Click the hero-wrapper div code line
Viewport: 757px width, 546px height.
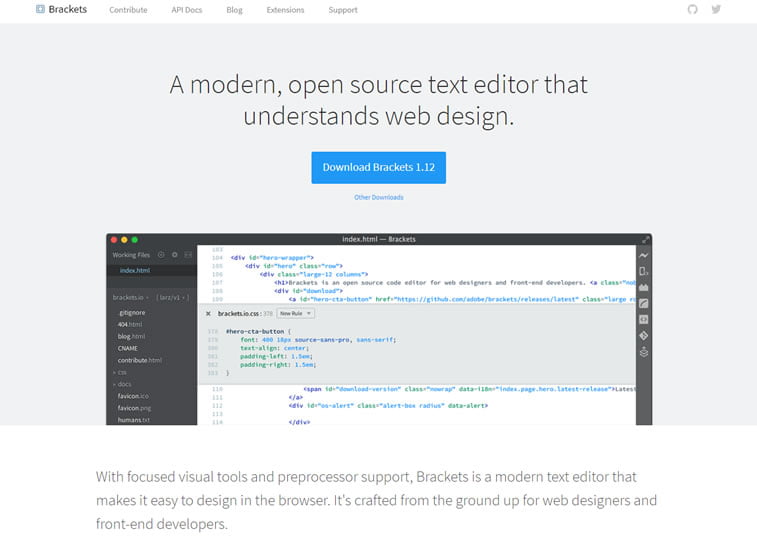pos(272,258)
